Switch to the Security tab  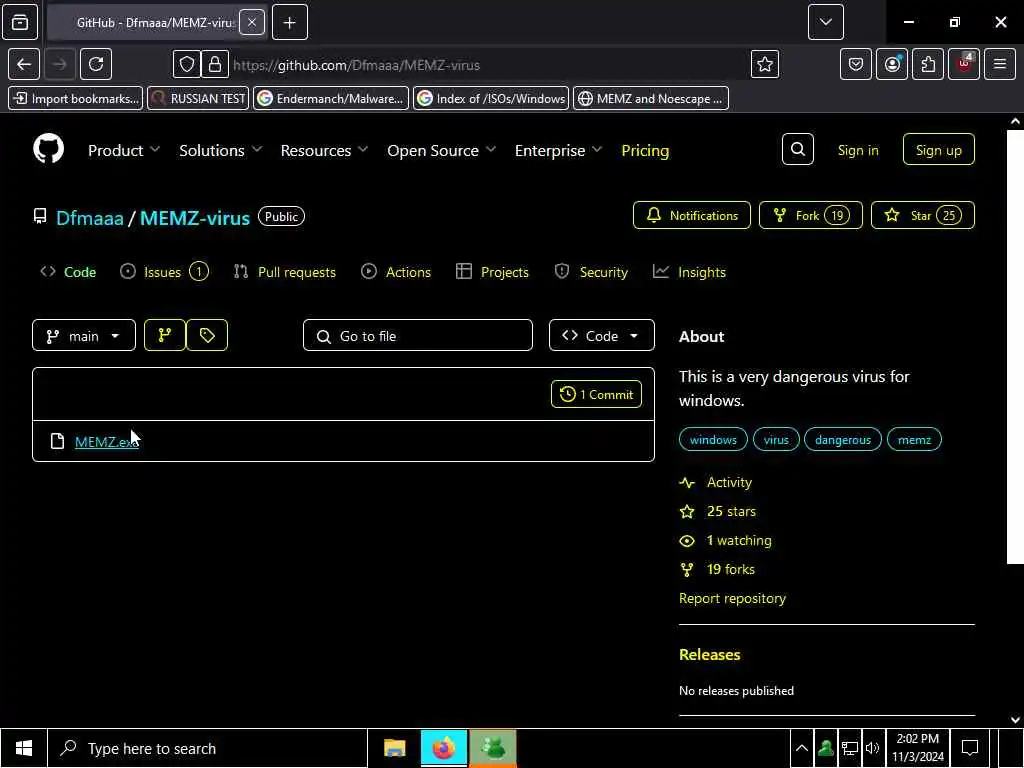pos(591,272)
